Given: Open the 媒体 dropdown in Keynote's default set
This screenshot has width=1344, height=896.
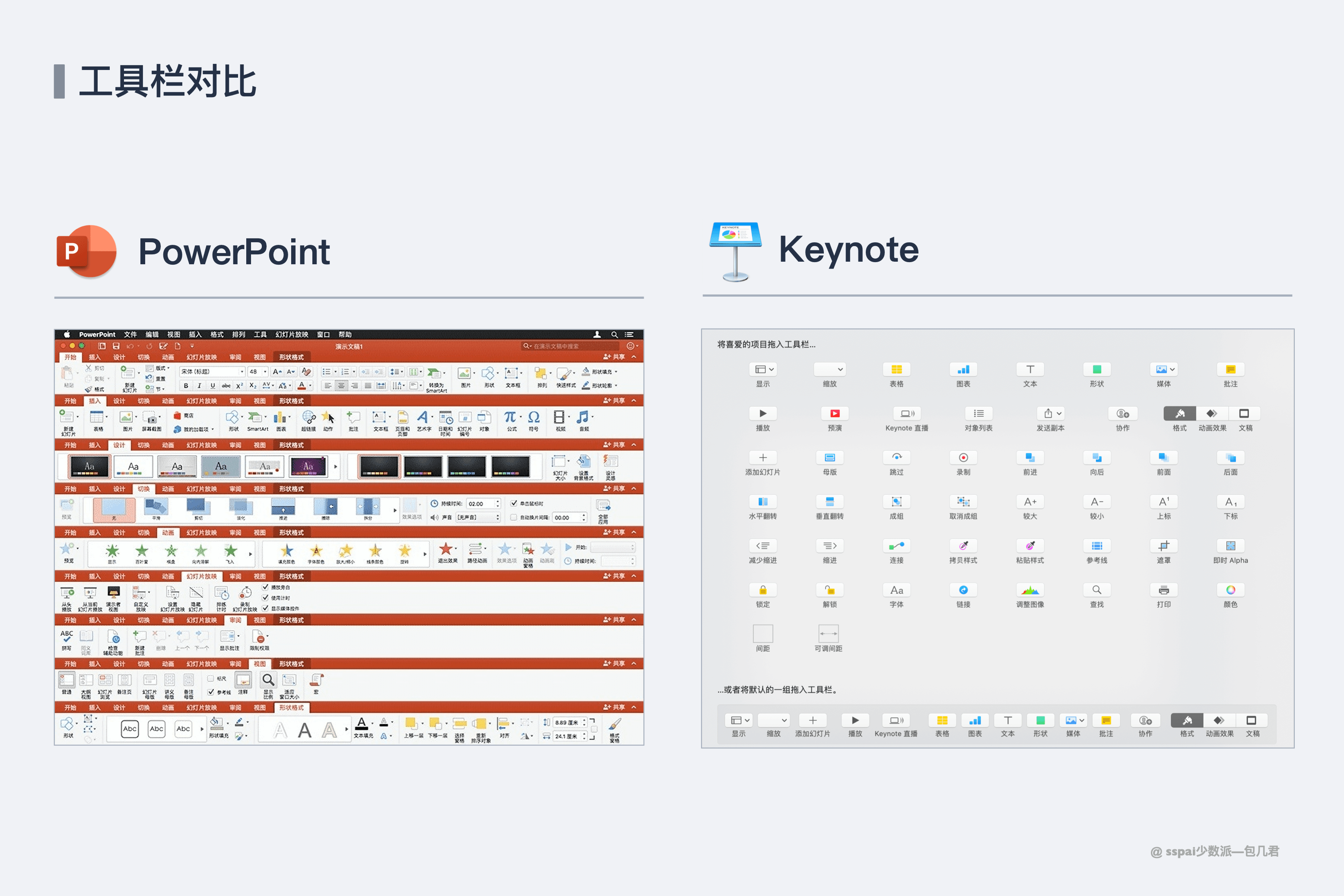Looking at the screenshot, I should [1073, 721].
